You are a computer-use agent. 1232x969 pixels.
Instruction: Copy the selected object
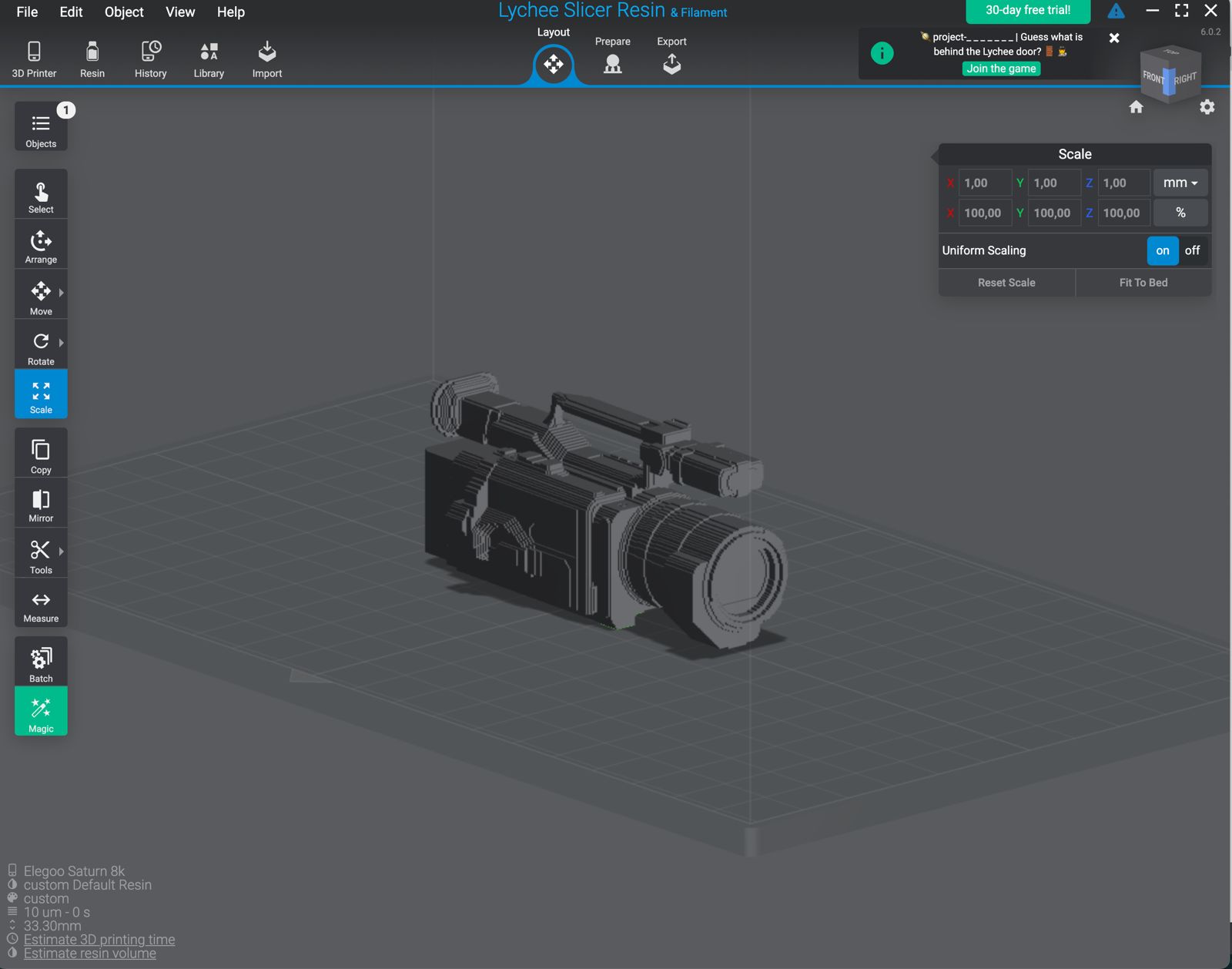point(41,455)
